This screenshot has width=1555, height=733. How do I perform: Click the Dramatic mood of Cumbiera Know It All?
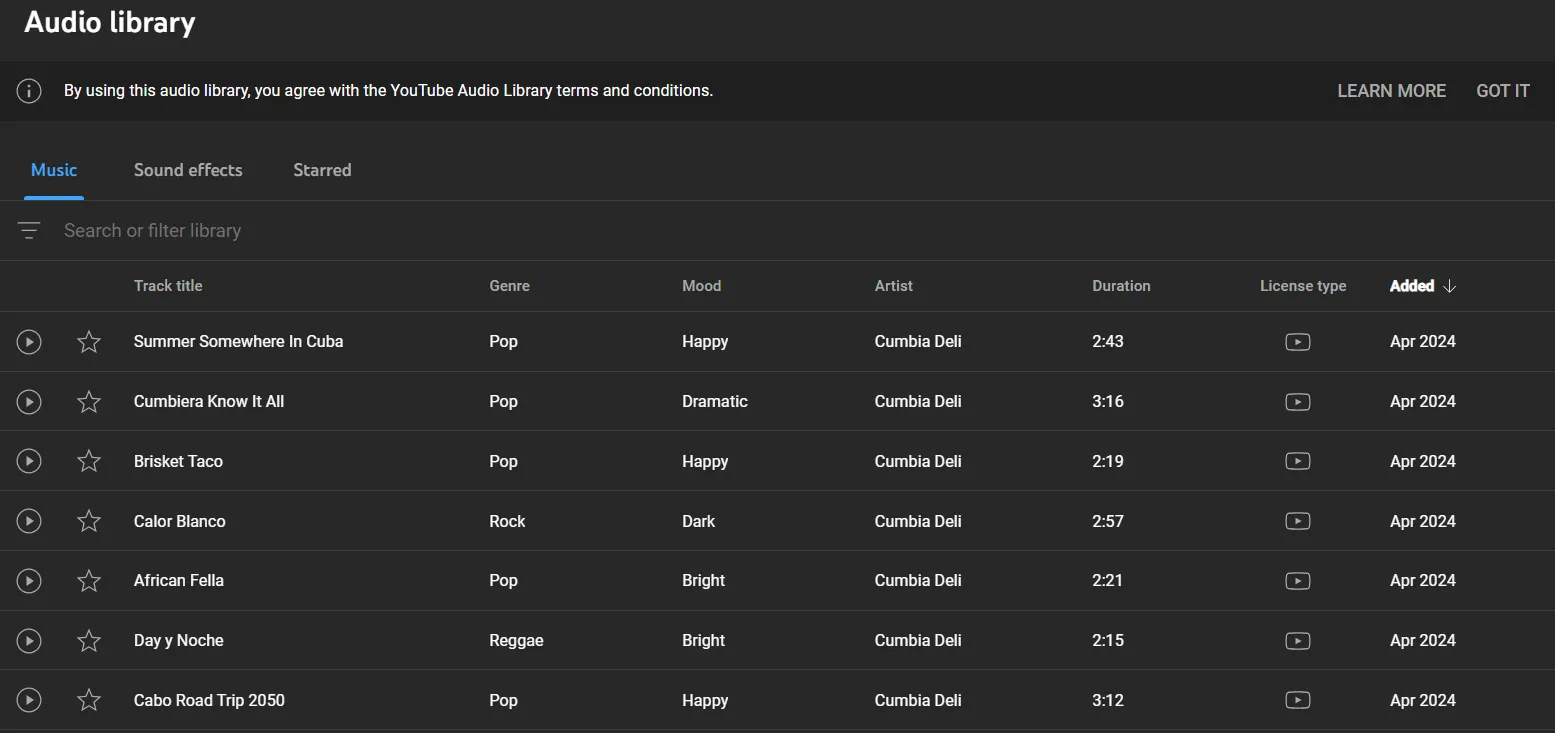tap(715, 402)
